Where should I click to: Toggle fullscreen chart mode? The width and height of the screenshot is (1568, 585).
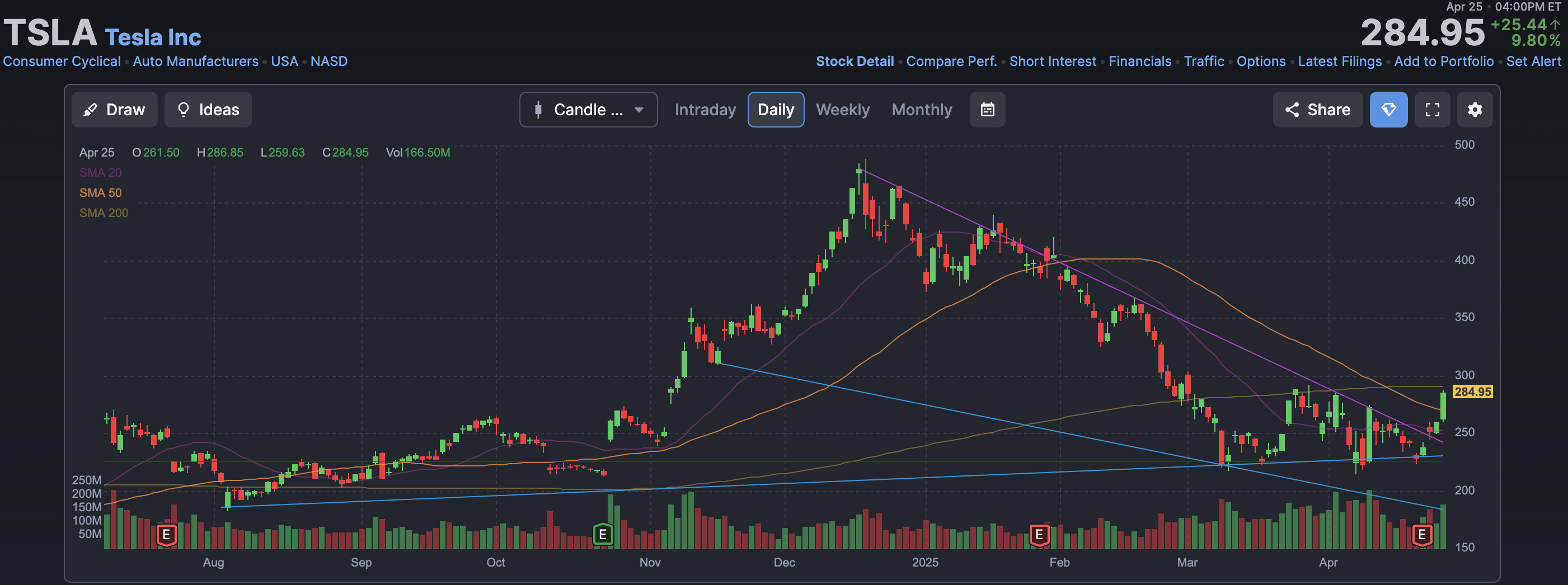pyautogui.click(x=1432, y=110)
